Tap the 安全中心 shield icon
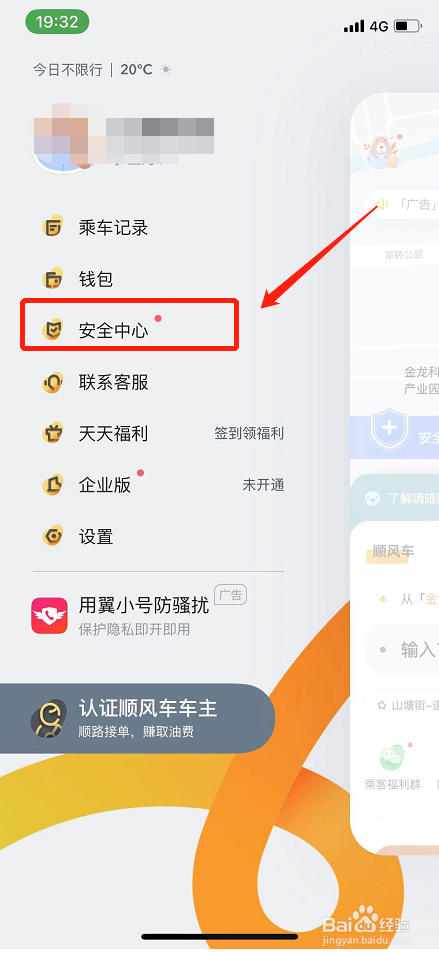 (x=53, y=331)
